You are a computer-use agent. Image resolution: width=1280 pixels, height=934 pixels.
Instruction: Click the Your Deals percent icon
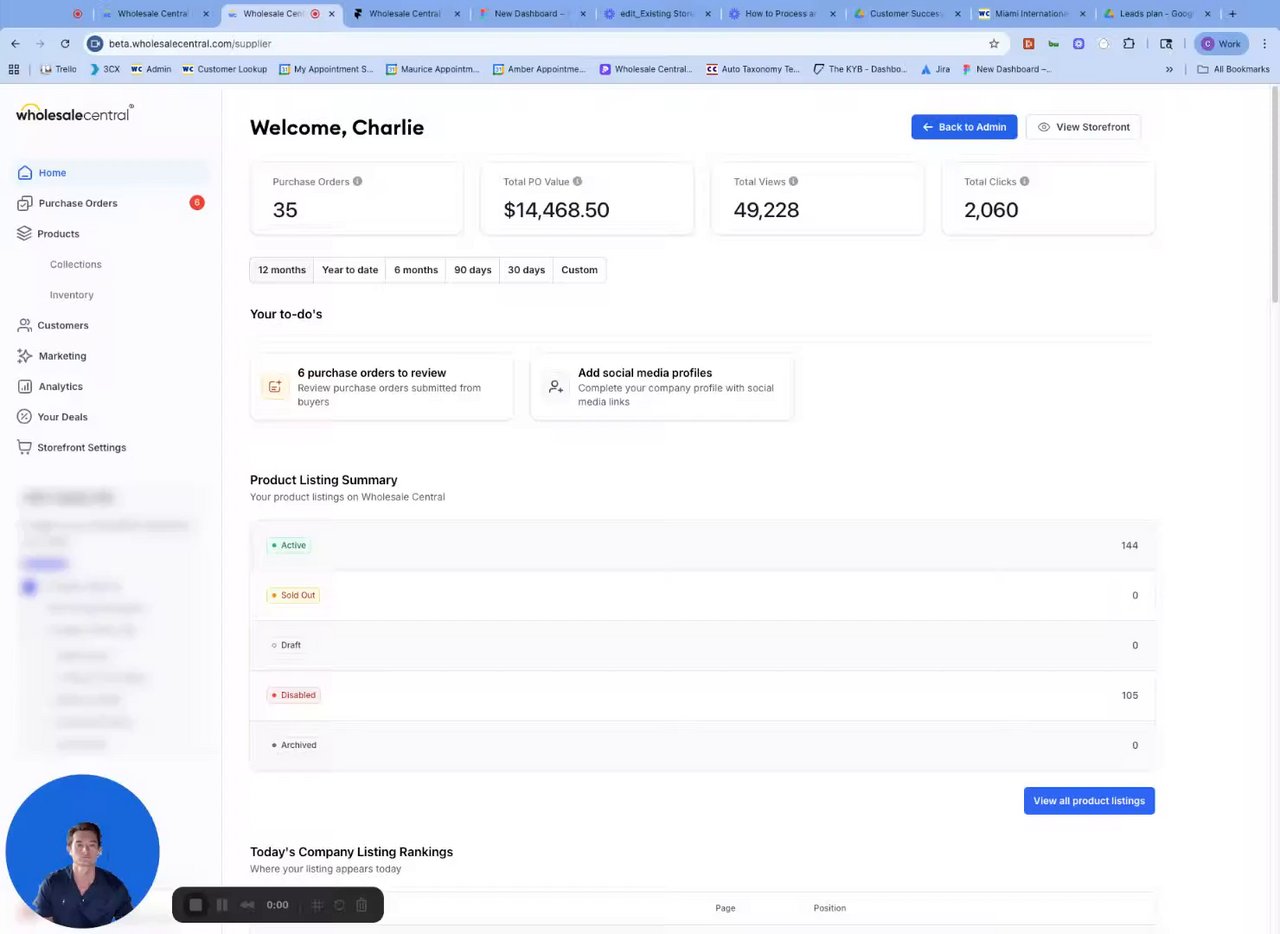[25, 417]
